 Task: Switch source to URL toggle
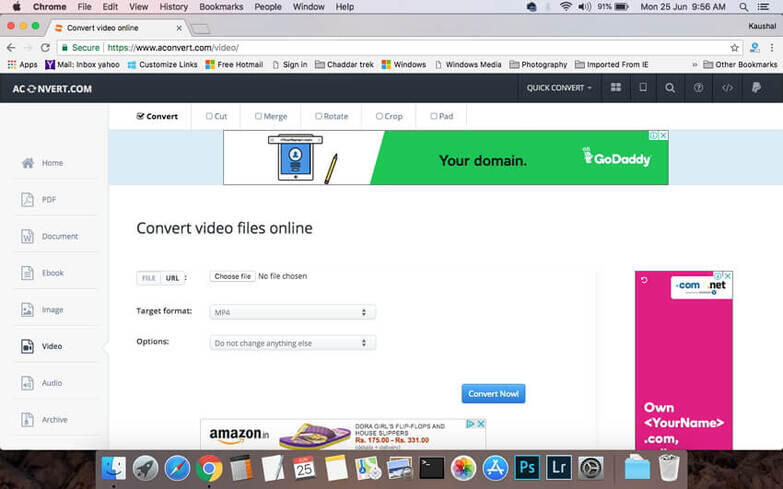click(x=172, y=278)
